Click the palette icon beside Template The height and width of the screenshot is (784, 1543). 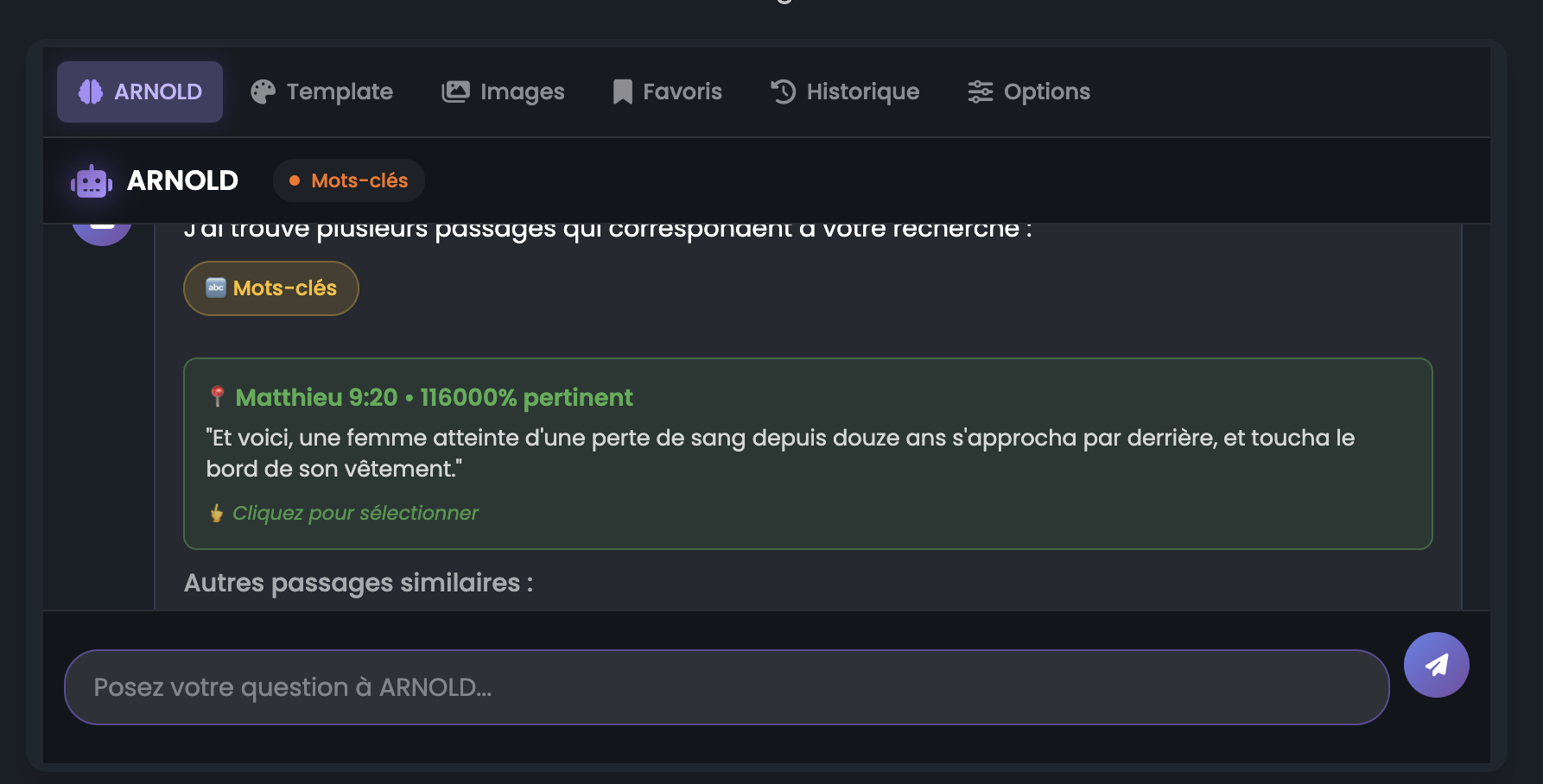point(263,92)
